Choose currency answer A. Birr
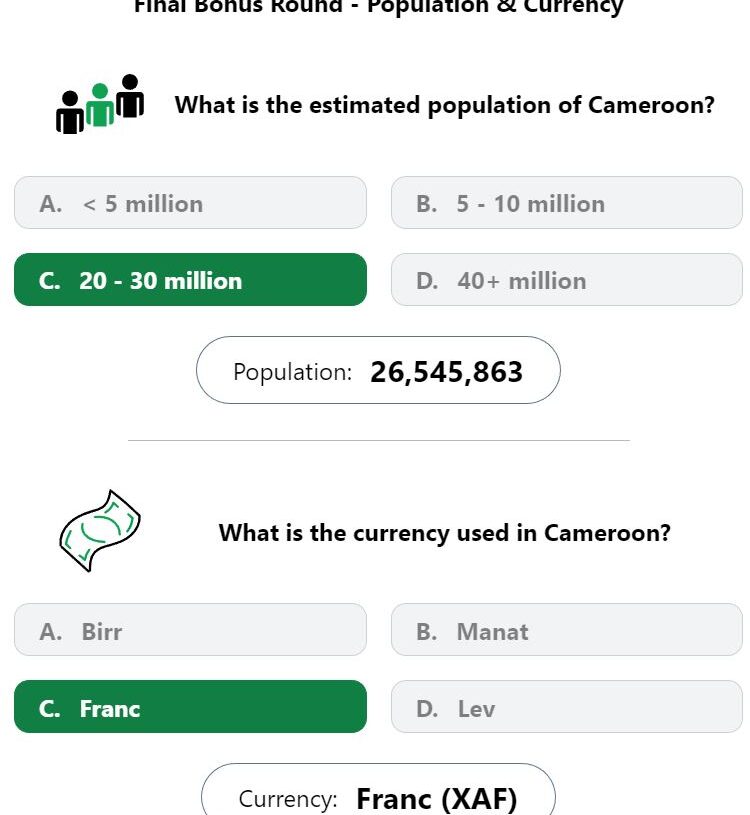750x815 pixels. pyautogui.click(x=190, y=629)
